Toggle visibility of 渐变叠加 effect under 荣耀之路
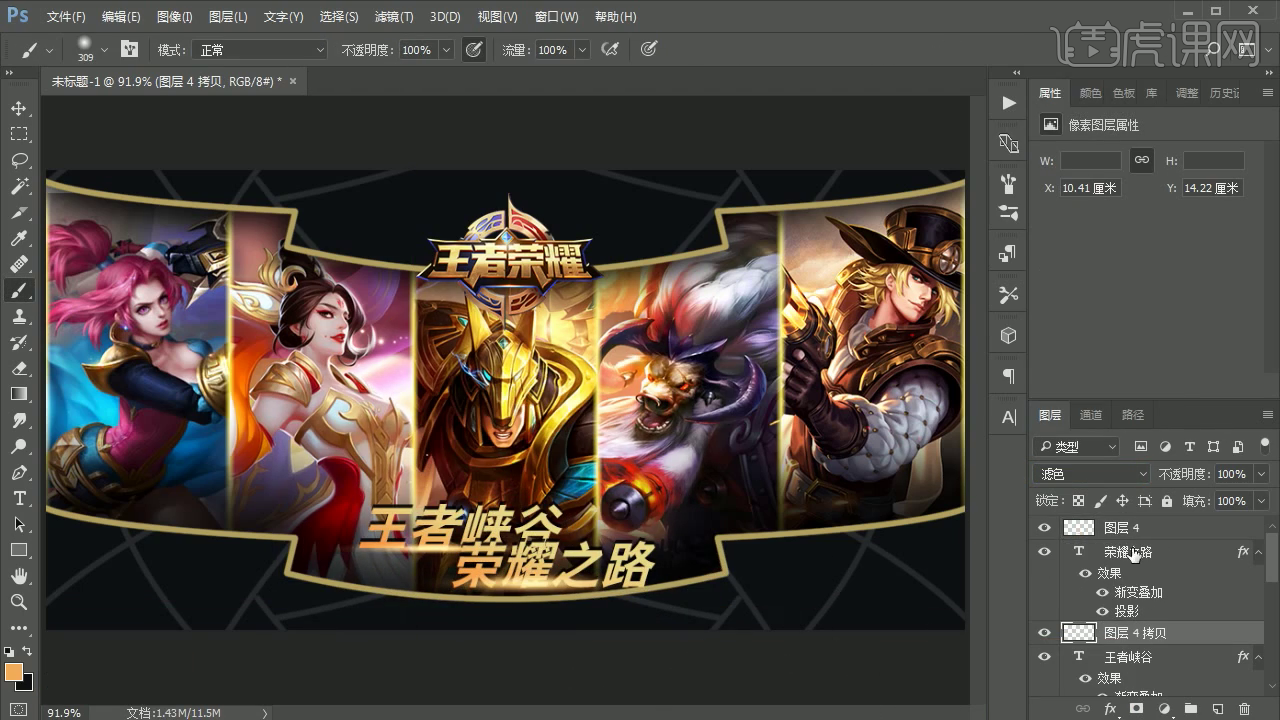The width and height of the screenshot is (1280, 720). [x=1103, y=593]
